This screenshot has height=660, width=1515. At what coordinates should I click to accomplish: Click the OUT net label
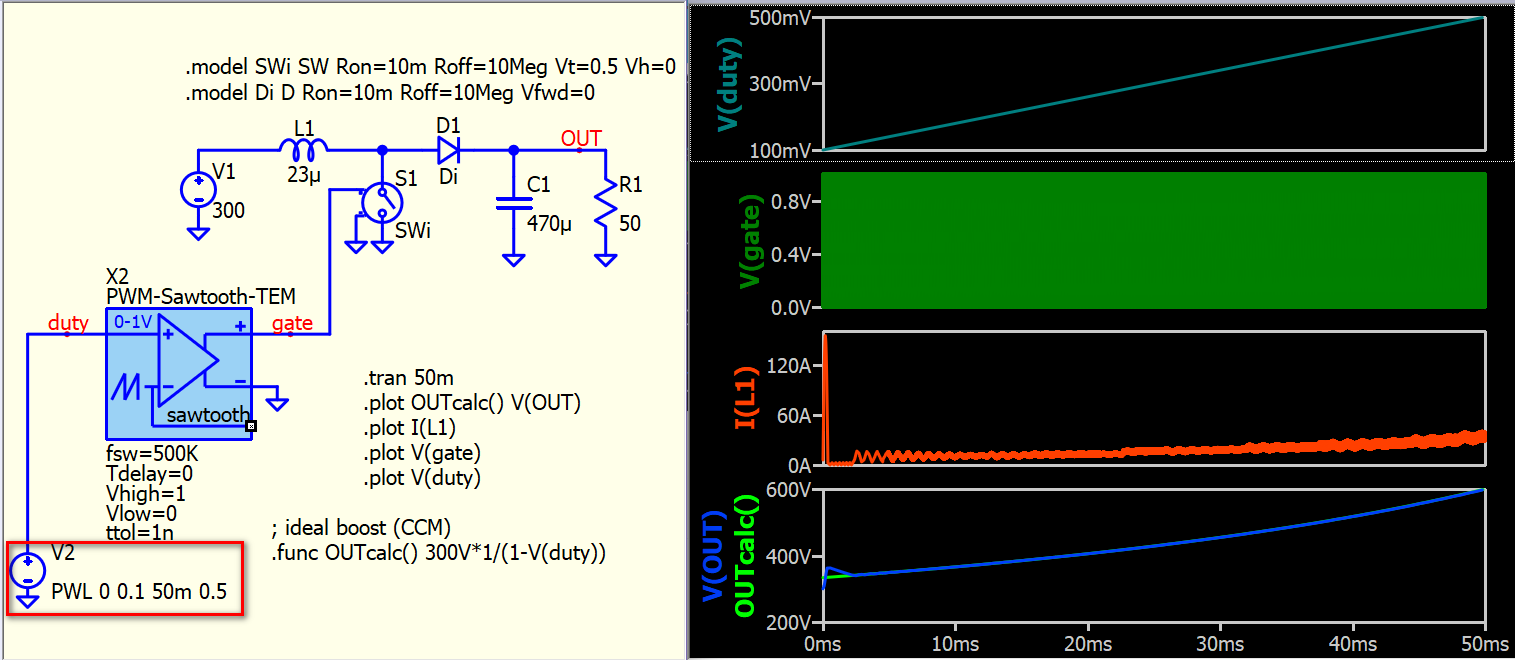coord(581,138)
